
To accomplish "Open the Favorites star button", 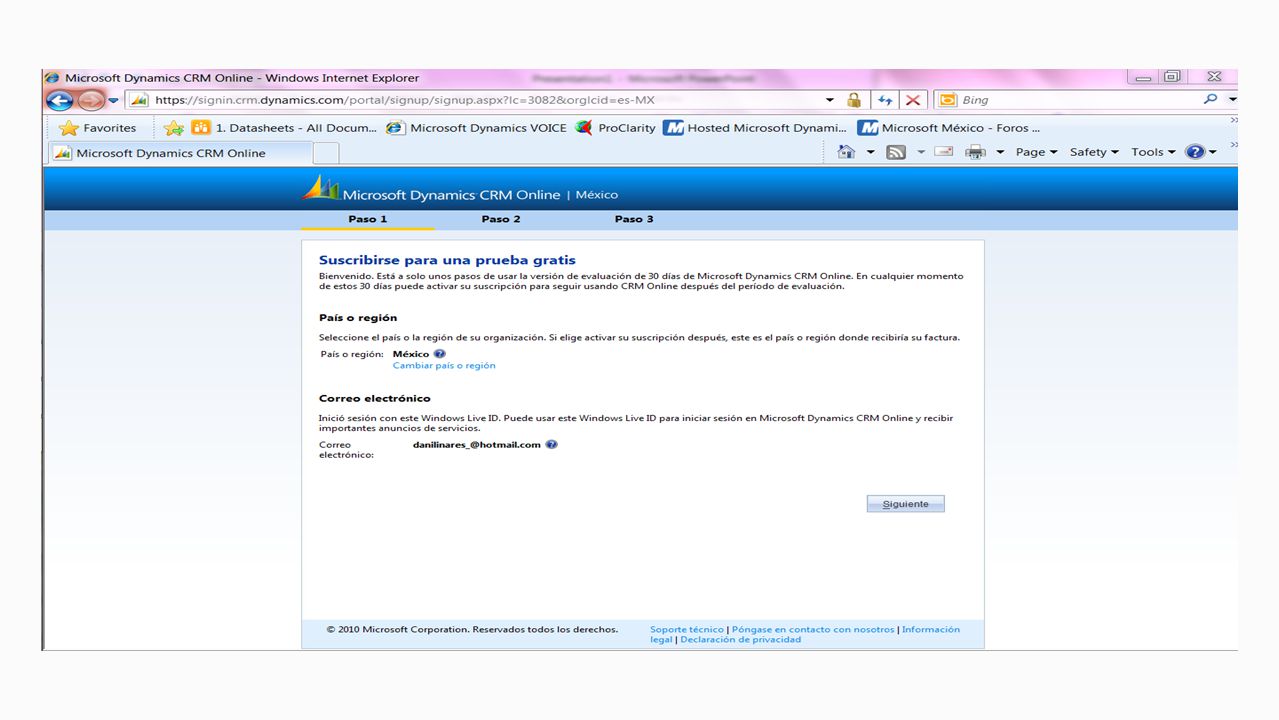I will coord(98,128).
